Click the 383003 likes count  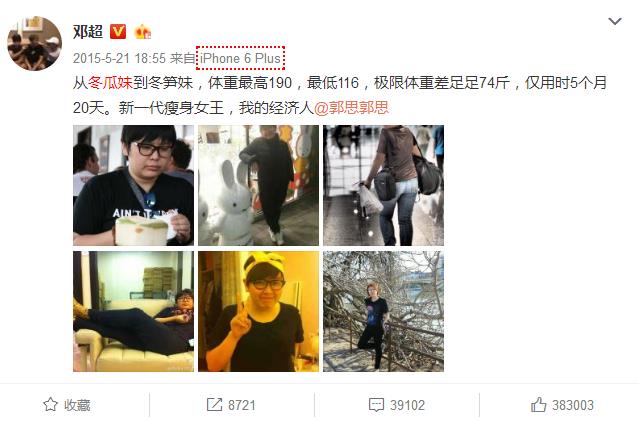tap(573, 405)
